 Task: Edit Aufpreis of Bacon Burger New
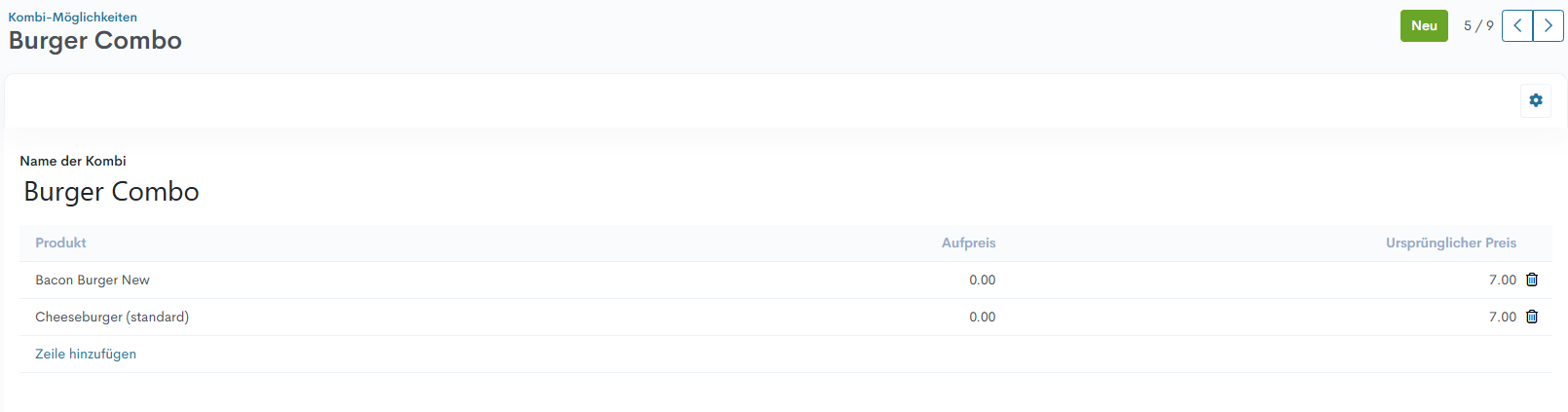pos(982,280)
